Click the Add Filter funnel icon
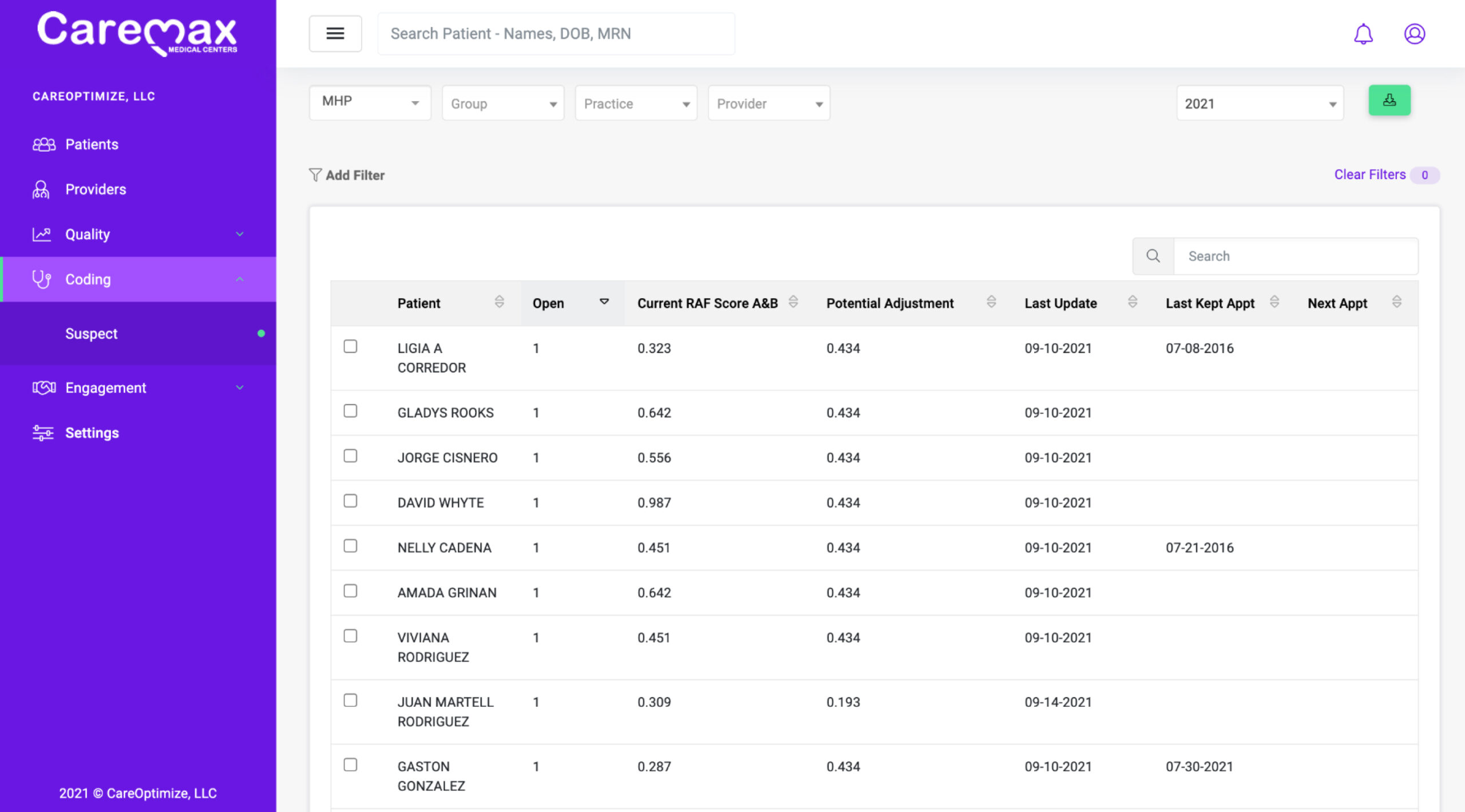1465x812 pixels. [x=315, y=175]
